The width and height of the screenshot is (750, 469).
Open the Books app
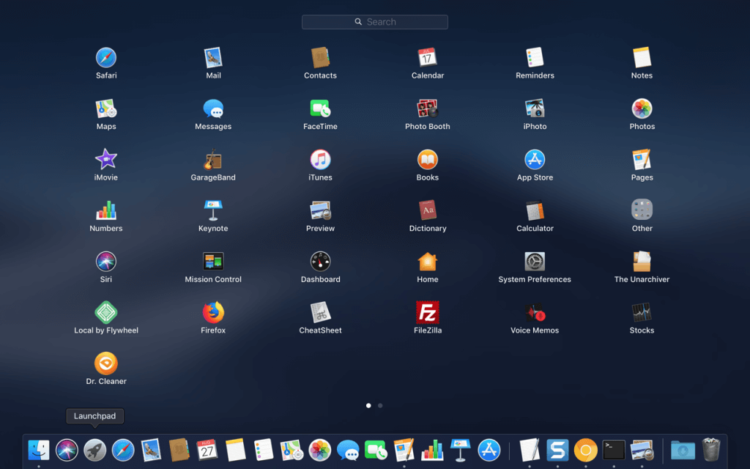tap(427, 160)
